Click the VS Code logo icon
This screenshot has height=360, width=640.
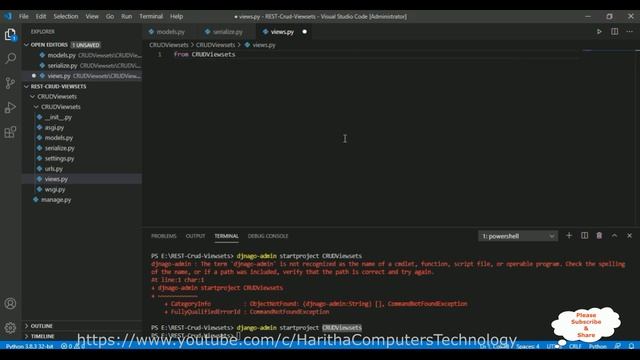(8, 16)
